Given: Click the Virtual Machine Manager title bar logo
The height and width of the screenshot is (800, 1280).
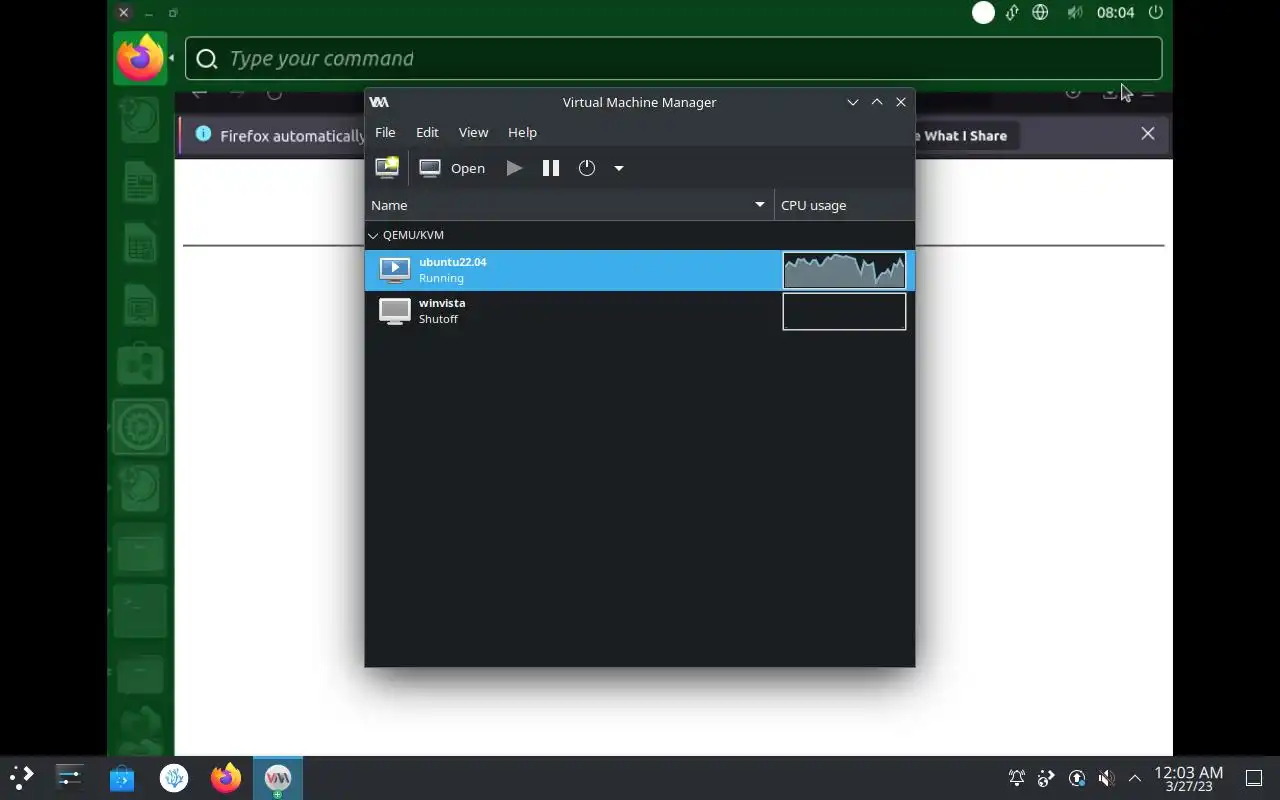Looking at the screenshot, I should pos(379,102).
